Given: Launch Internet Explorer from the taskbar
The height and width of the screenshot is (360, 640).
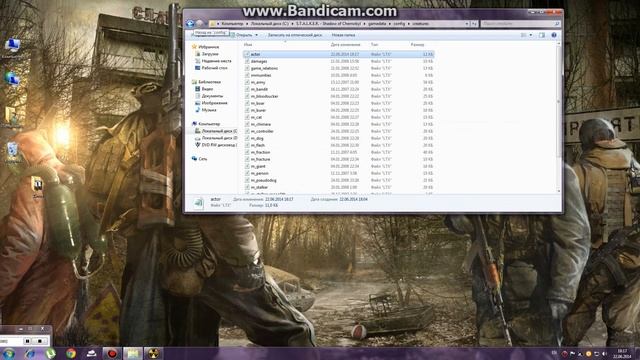Looking at the screenshot, I should tap(30, 353).
